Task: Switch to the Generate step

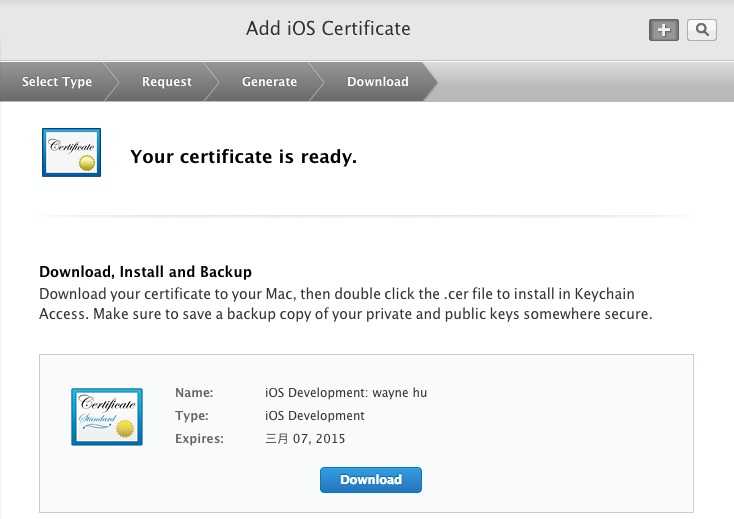Action: tap(269, 82)
